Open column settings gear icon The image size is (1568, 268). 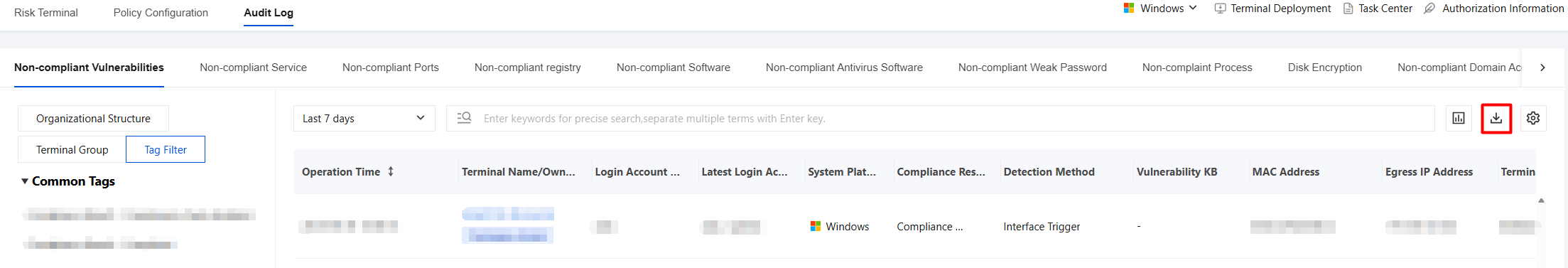click(x=1533, y=118)
